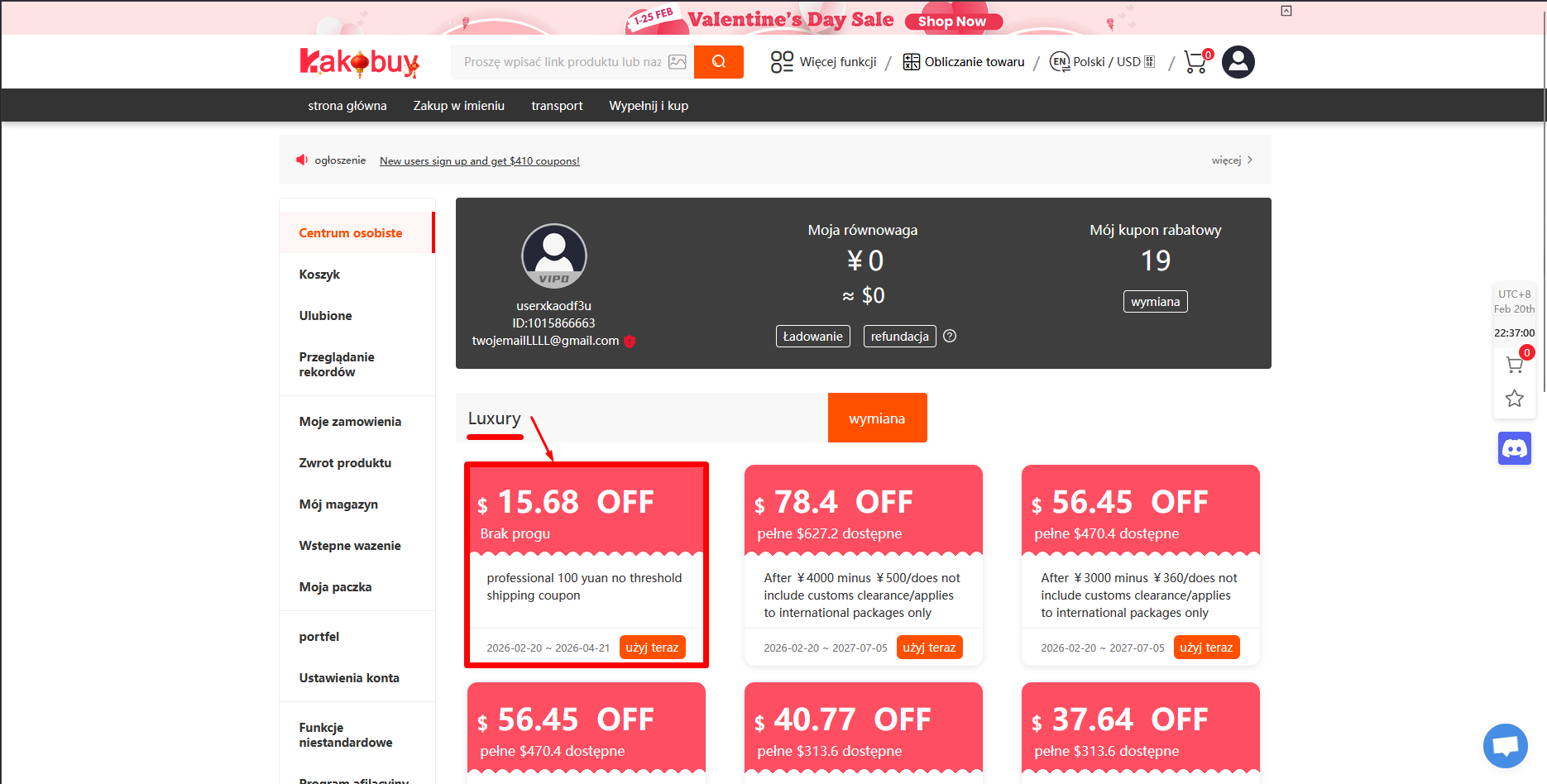Expand the Więcej funkcji menu
The width and height of the screenshot is (1547, 784).
pos(824,62)
